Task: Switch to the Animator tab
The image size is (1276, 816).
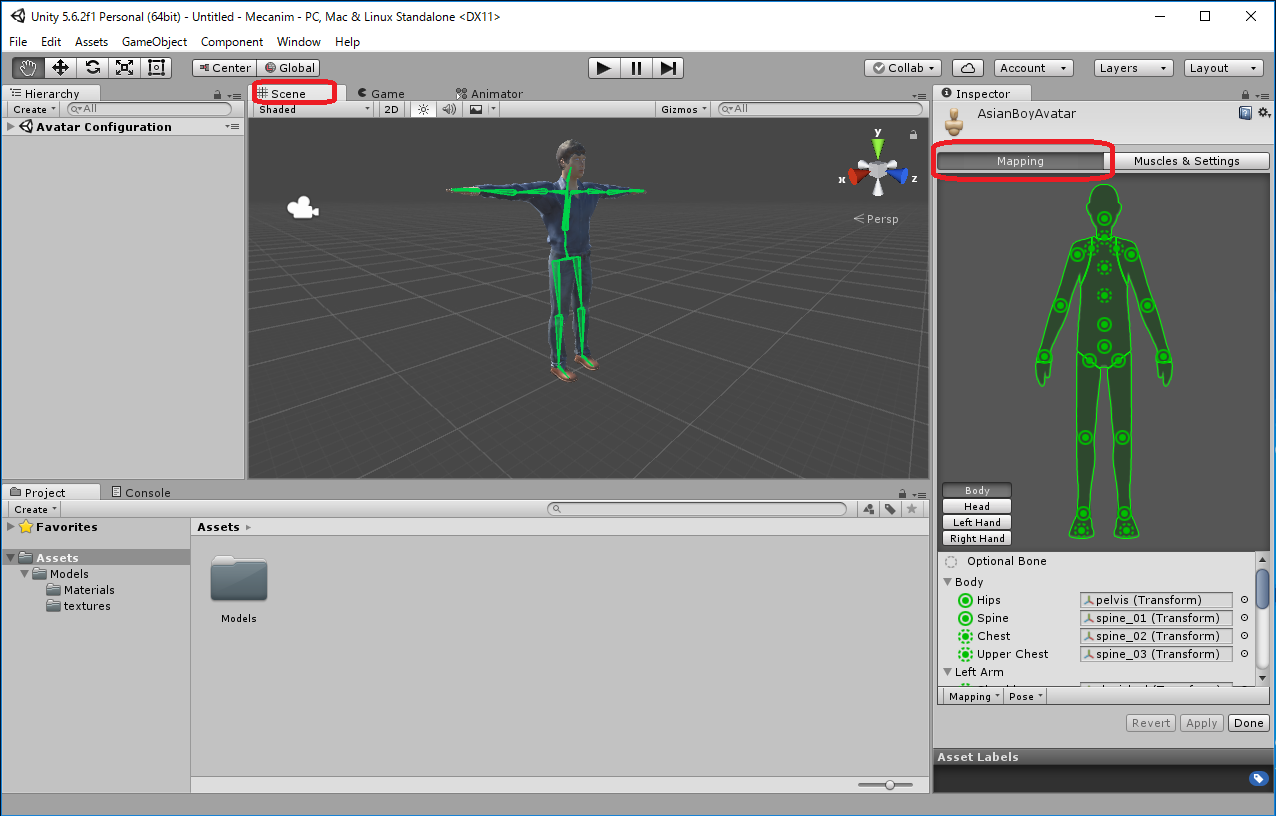Action: tap(489, 94)
